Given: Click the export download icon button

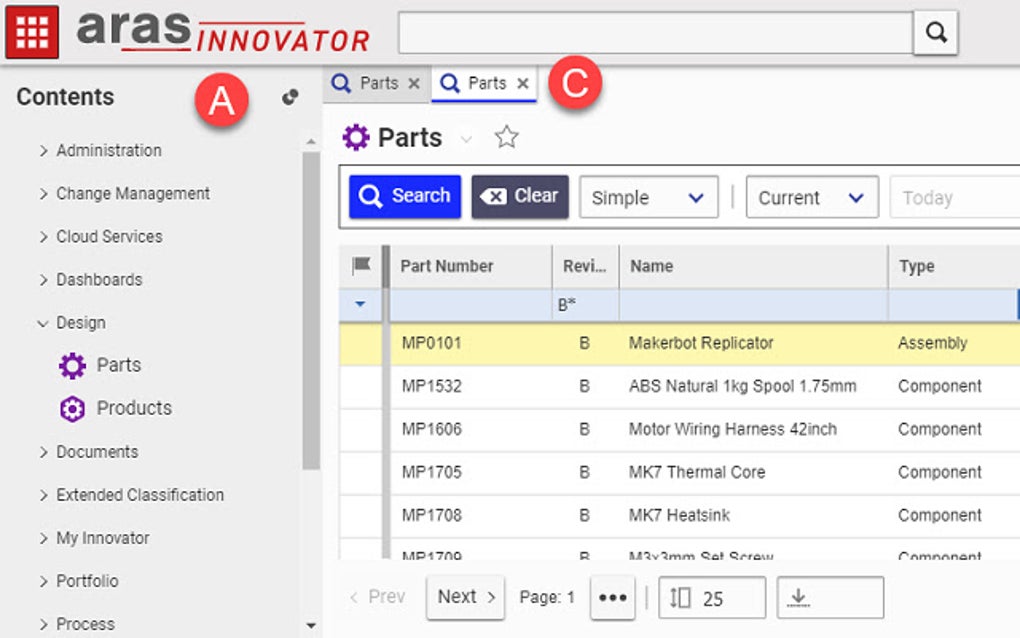Looking at the screenshot, I should pos(829,597).
